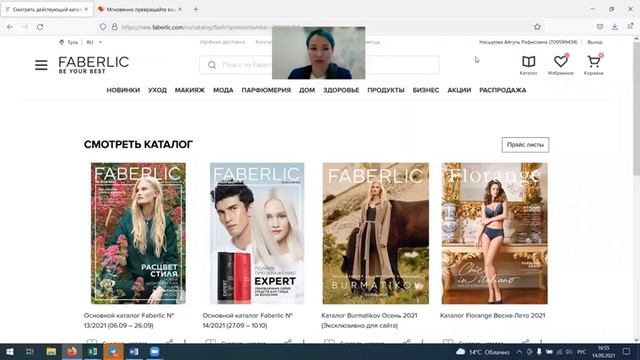Click the shield tracking protection icon in address bar
The image size is (640, 360).
[x=103, y=27]
